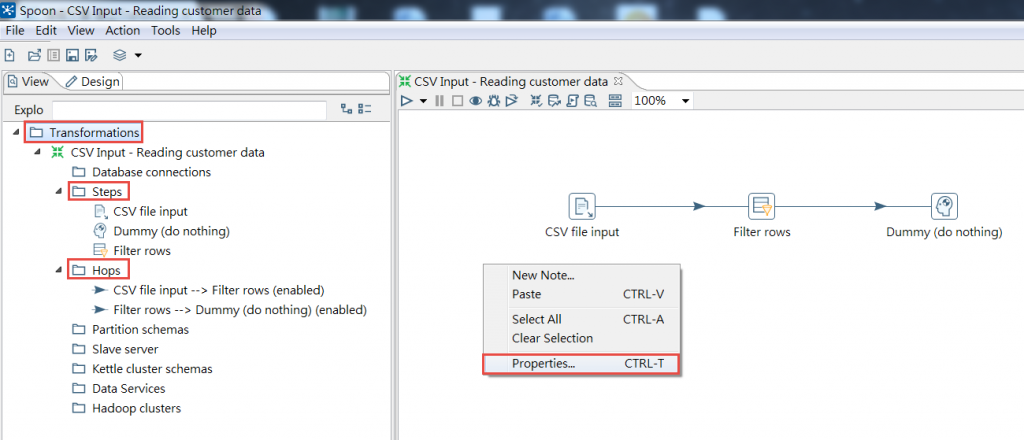1024x440 pixels.
Task: Run impact analysis on database icon
Action: [554, 101]
